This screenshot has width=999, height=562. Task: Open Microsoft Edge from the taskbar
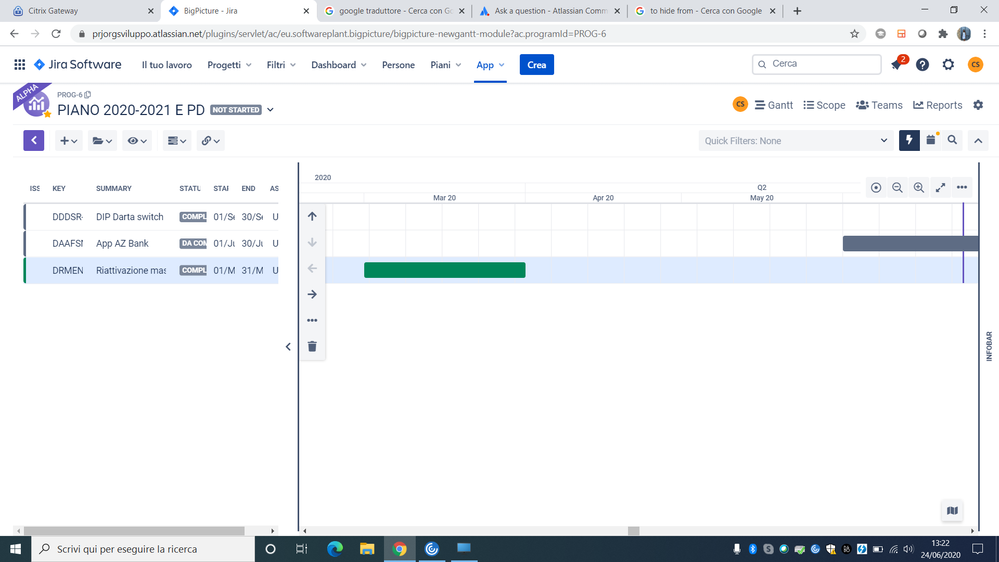click(334, 549)
